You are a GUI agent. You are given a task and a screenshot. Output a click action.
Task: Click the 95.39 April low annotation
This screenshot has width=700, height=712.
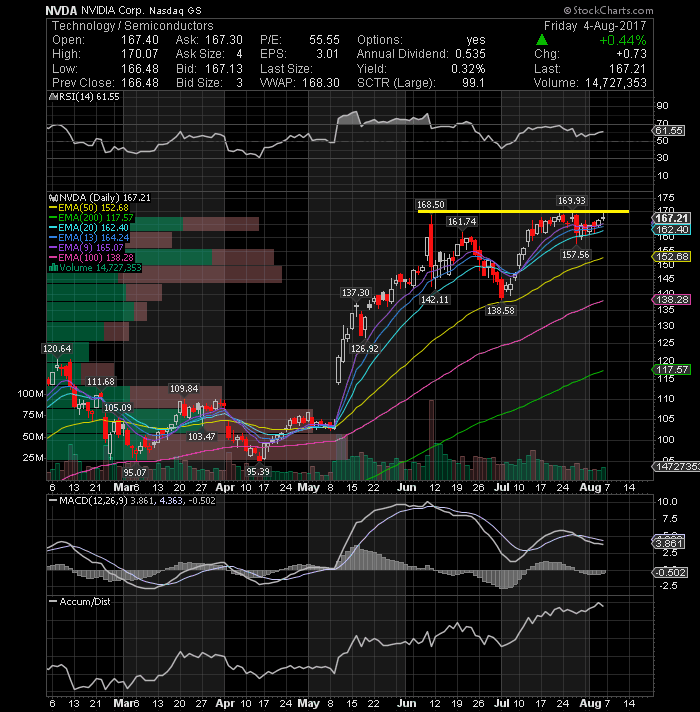(x=258, y=472)
